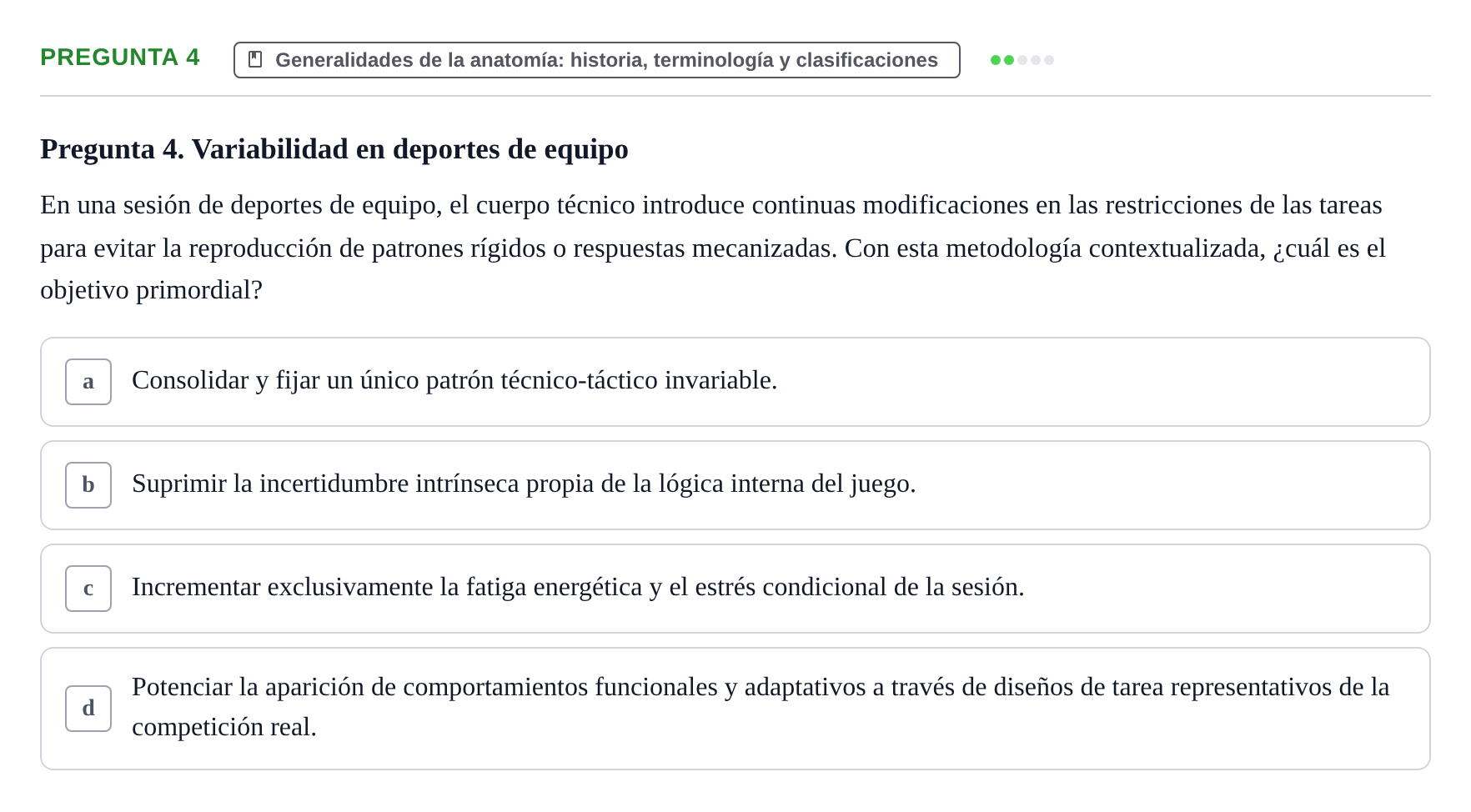Select answer option a letter box
This screenshot has height=812, width=1471.
pos(88,382)
